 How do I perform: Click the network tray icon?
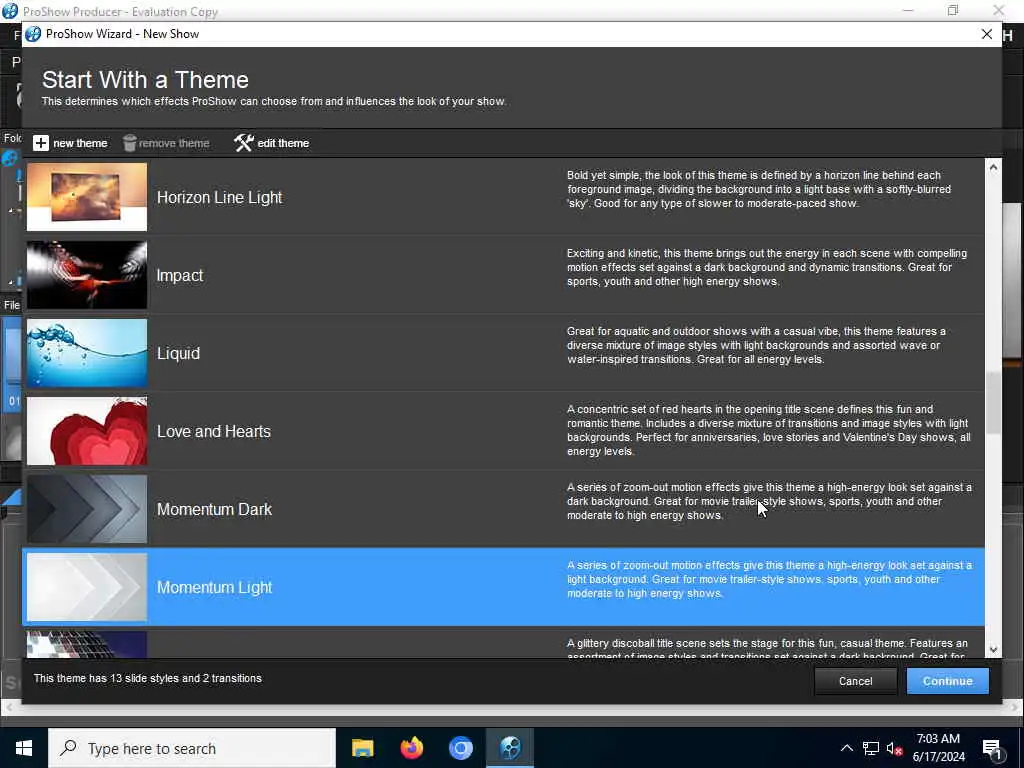(871, 748)
